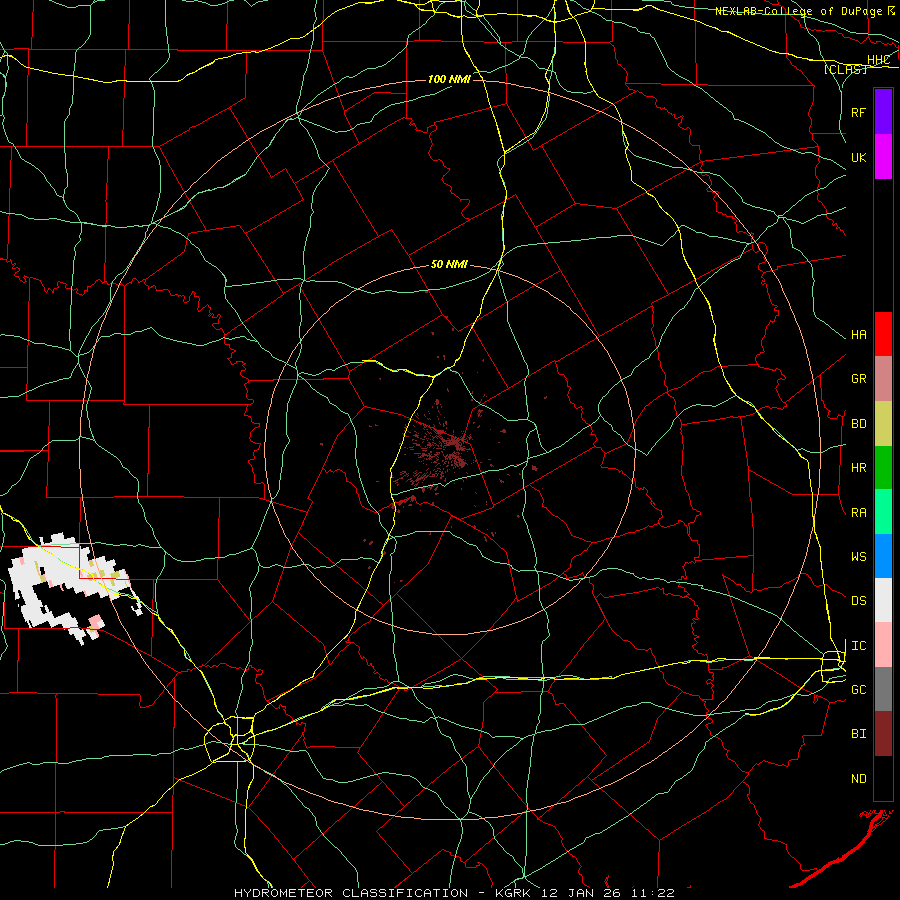Click the ND legend label
The image size is (900, 900).
tap(858, 778)
